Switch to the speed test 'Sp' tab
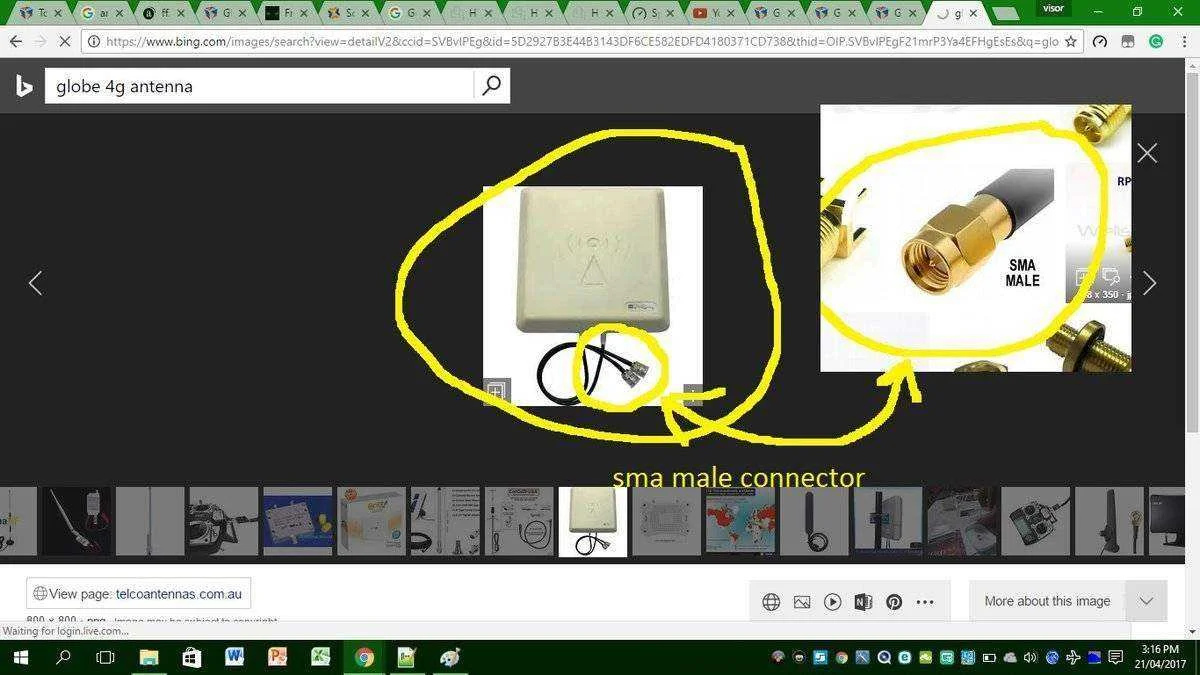 coord(651,13)
